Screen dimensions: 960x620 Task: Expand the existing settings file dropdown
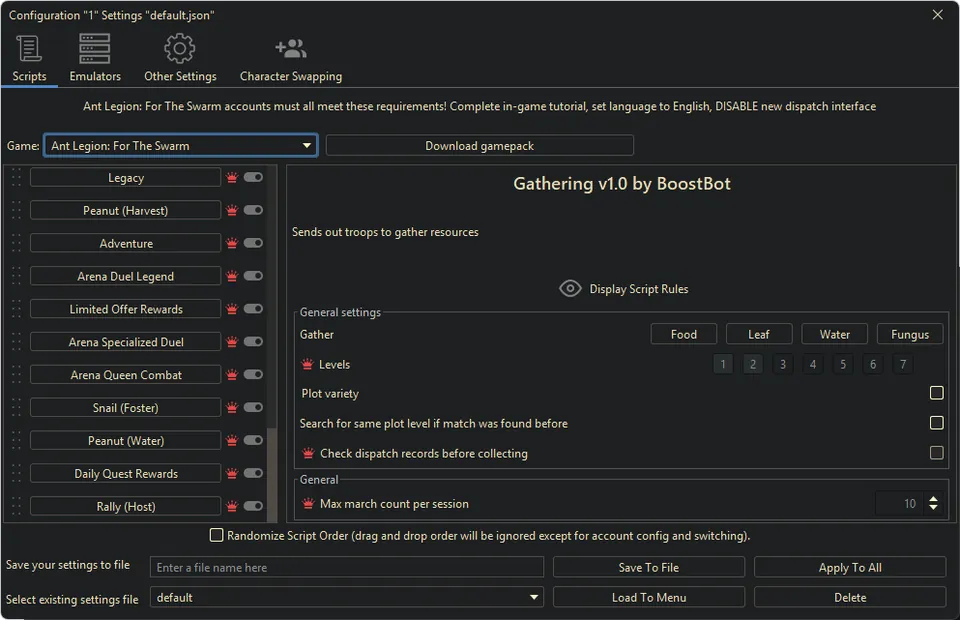[347, 597]
